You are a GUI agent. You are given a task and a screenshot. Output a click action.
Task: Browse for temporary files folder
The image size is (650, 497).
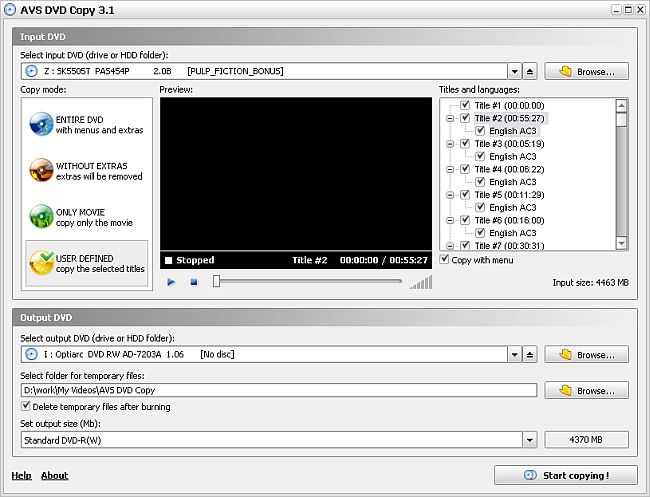(587, 390)
